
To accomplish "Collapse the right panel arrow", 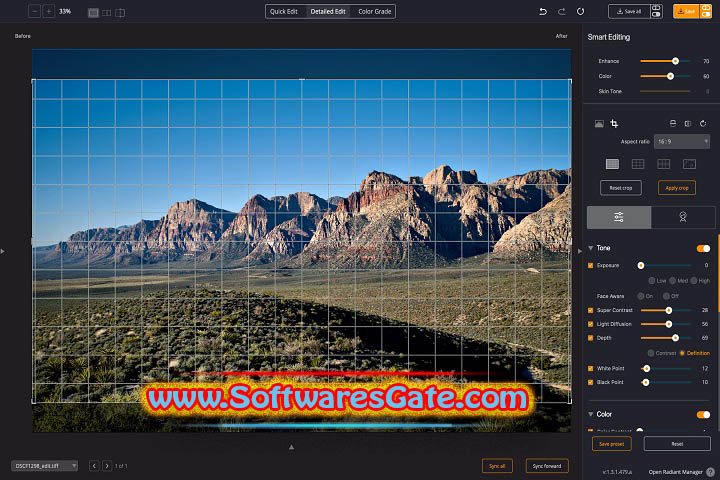I will coord(579,251).
